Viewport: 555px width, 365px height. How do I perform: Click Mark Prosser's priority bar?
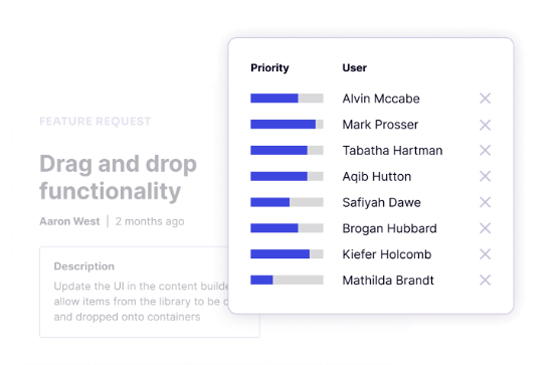pos(287,124)
